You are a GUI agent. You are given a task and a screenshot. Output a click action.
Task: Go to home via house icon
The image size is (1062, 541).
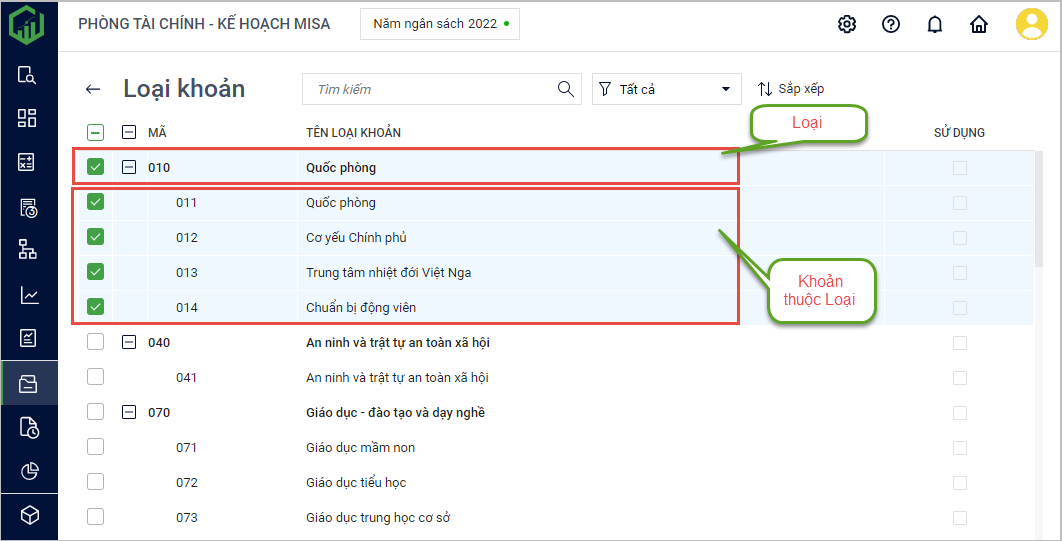click(x=979, y=24)
